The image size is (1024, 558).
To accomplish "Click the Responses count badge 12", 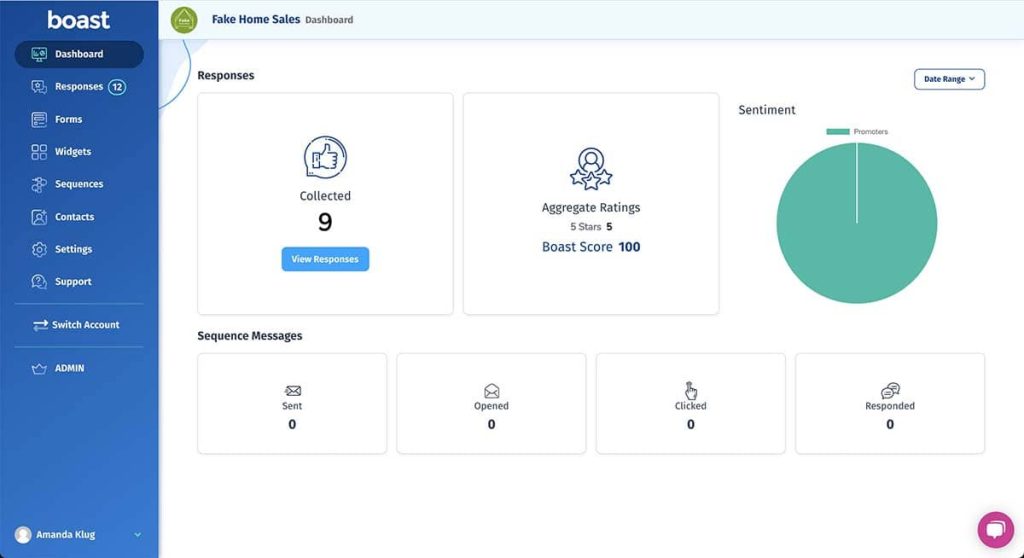I will point(117,87).
